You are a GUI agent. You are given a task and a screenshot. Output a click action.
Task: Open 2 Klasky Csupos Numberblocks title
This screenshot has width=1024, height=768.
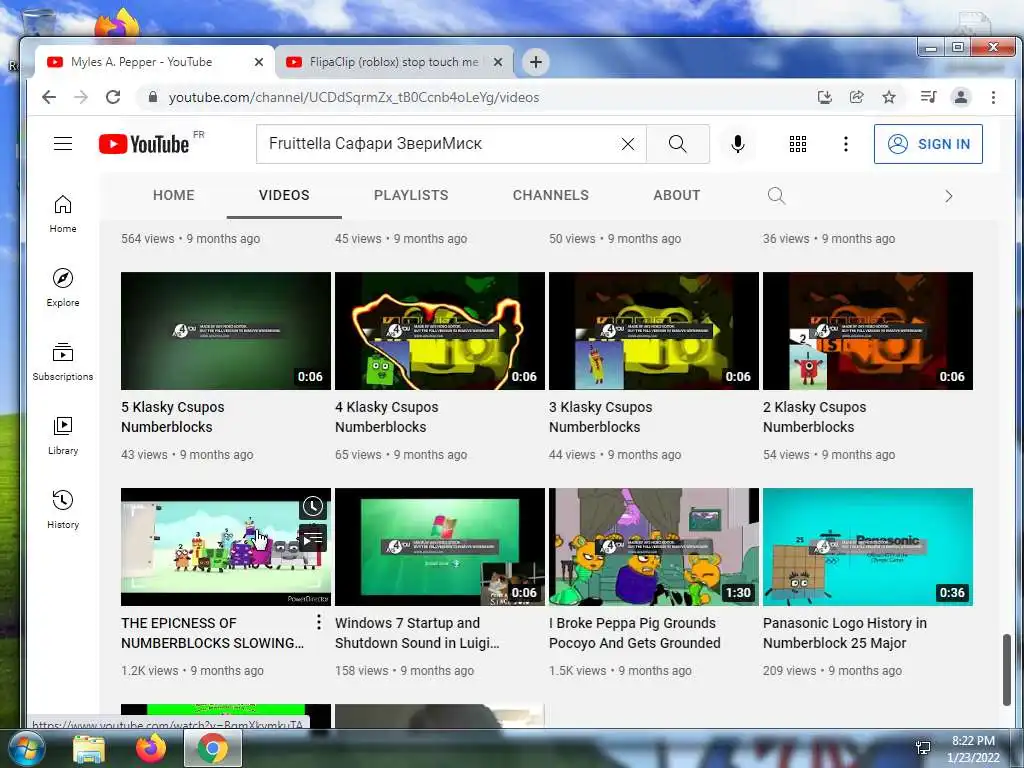(814, 417)
